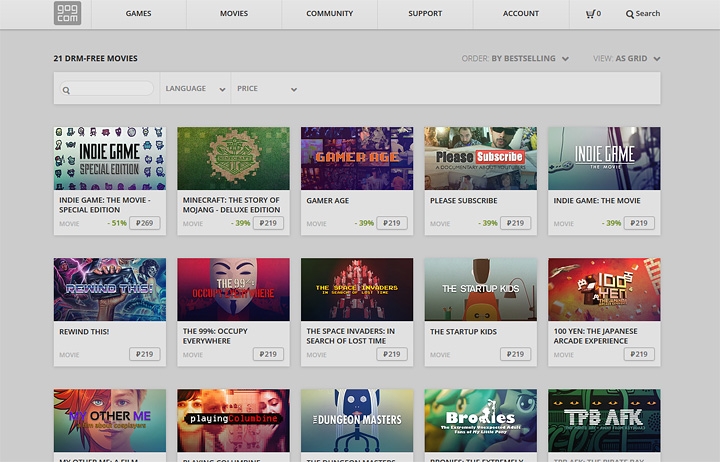The width and height of the screenshot is (720, 462).
Task: Expand the Price filter dropdown
Action: (266, 89)
